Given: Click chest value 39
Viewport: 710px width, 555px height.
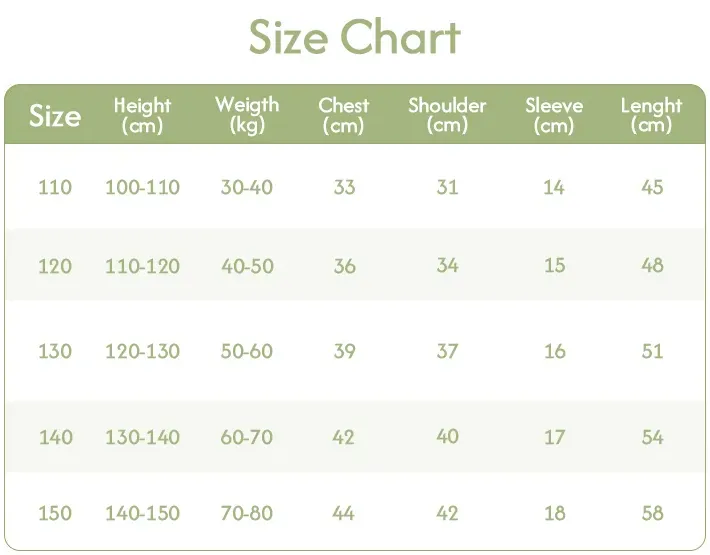Looking at the screenshot, I should pyautogui.click(x=344, y=351).
